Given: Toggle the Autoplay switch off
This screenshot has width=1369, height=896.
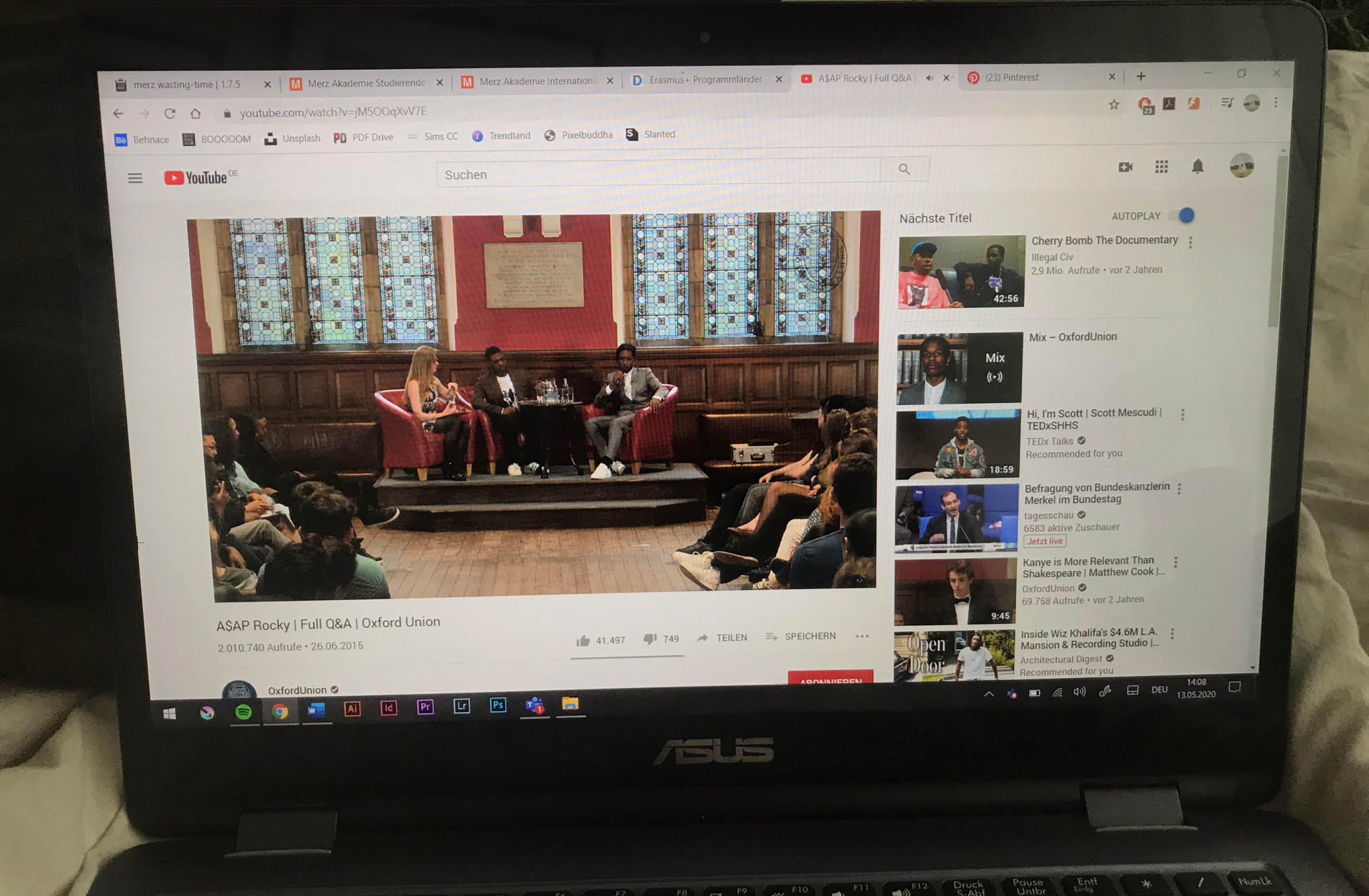Looking at the screenshot, I should pos(1182,216).
